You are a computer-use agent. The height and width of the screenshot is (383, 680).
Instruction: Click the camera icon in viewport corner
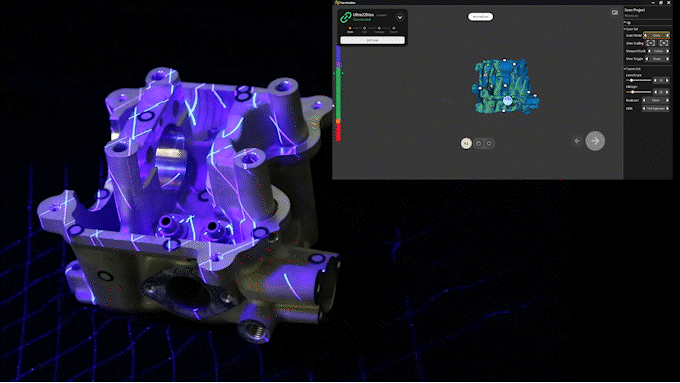tap(615, 13)
